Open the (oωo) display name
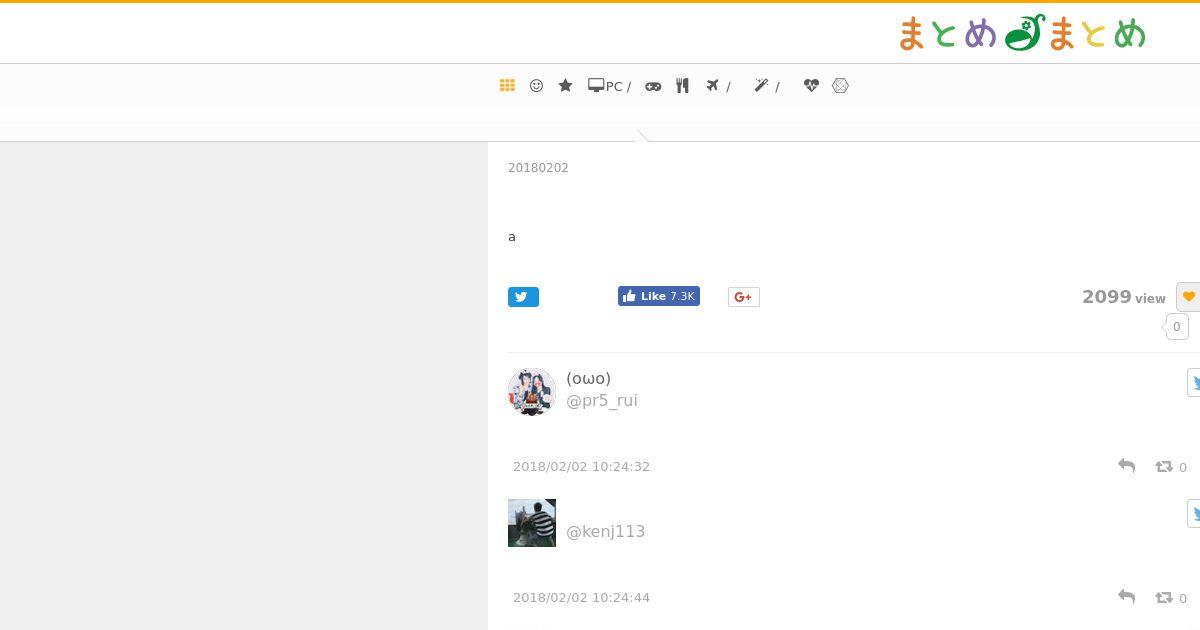Viewport: 1200px width, 630px height. click(588, 378)
